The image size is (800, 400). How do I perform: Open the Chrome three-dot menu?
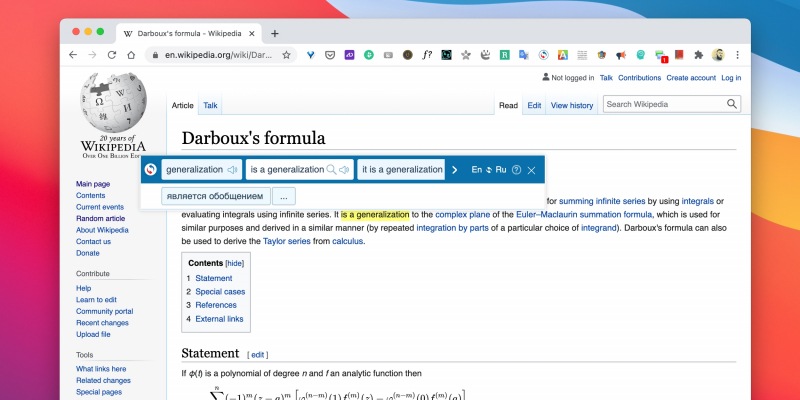[737, 55]
